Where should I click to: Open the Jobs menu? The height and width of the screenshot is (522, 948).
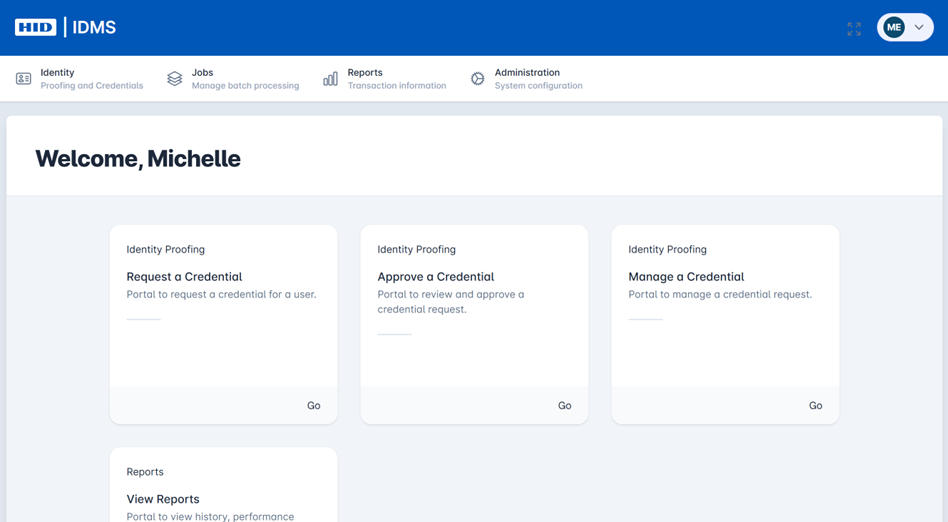pos(233,79)
